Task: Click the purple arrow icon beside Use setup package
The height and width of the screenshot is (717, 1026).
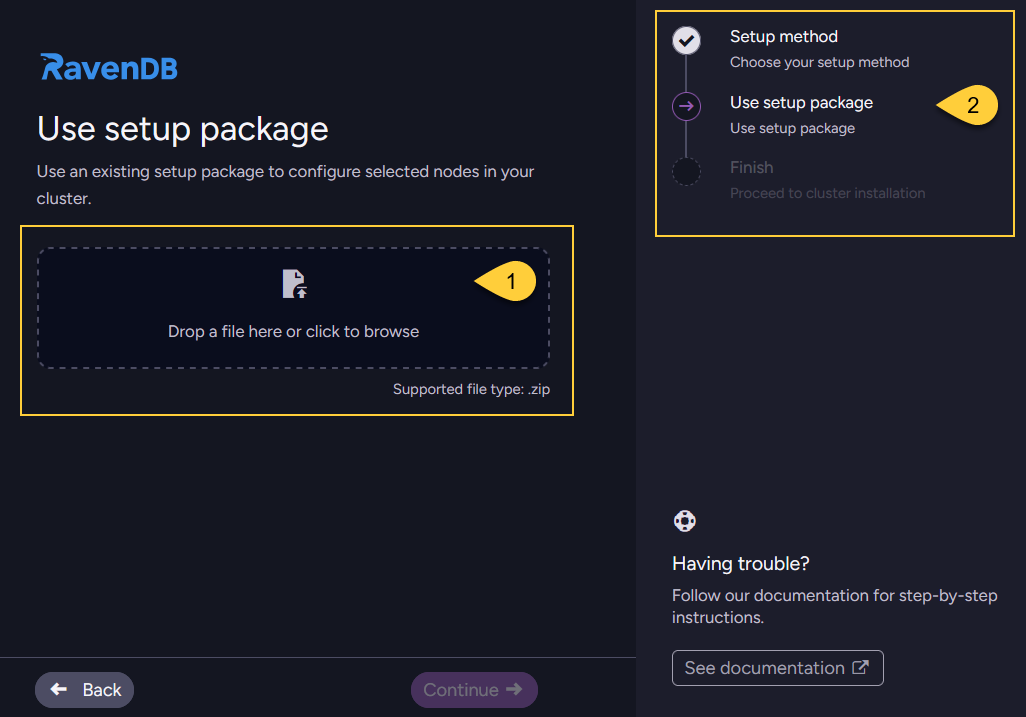Action: (686, 106)
